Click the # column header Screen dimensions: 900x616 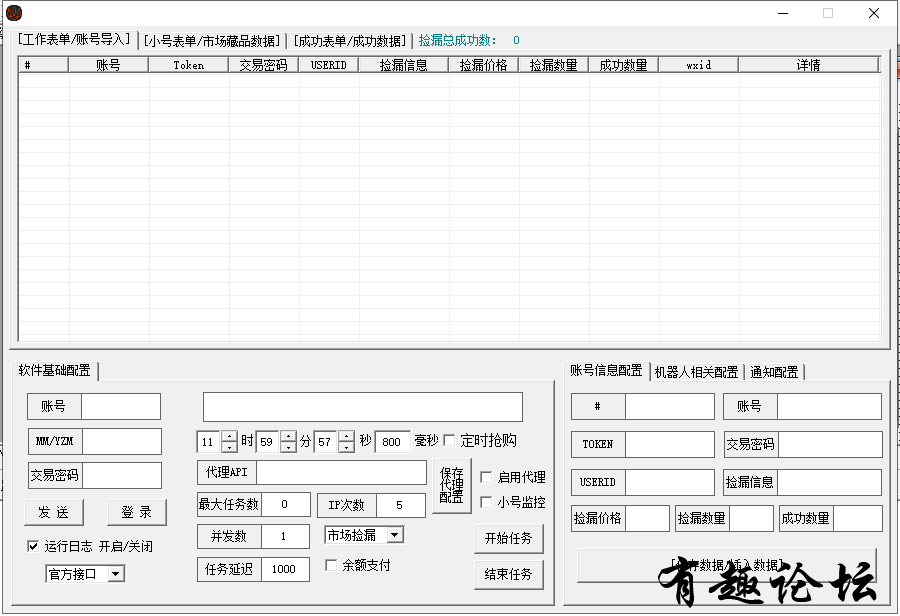44,65
